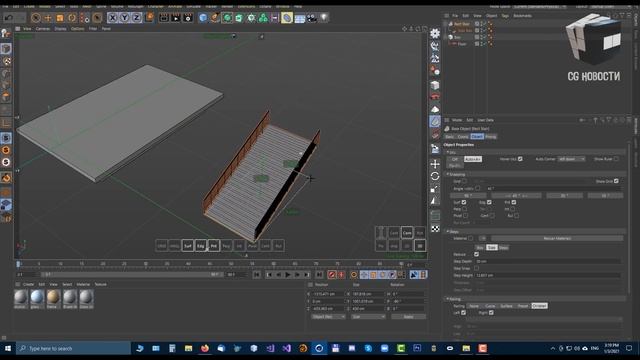Select the Model mode cube icon in the left sidebar
640x360 pixels.
pos(6,49)
